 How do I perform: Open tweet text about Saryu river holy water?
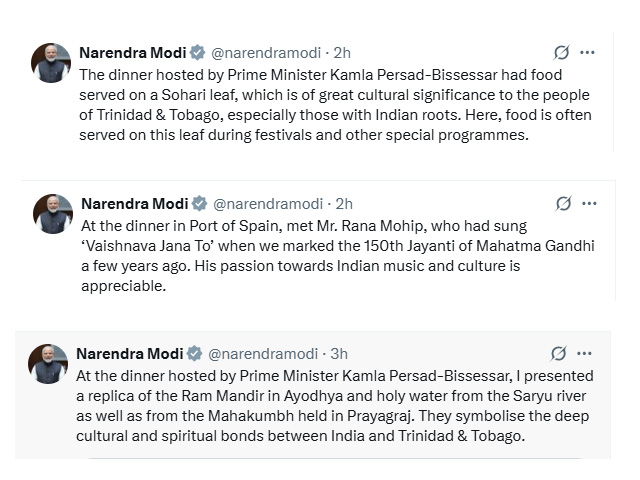[330, 406]
